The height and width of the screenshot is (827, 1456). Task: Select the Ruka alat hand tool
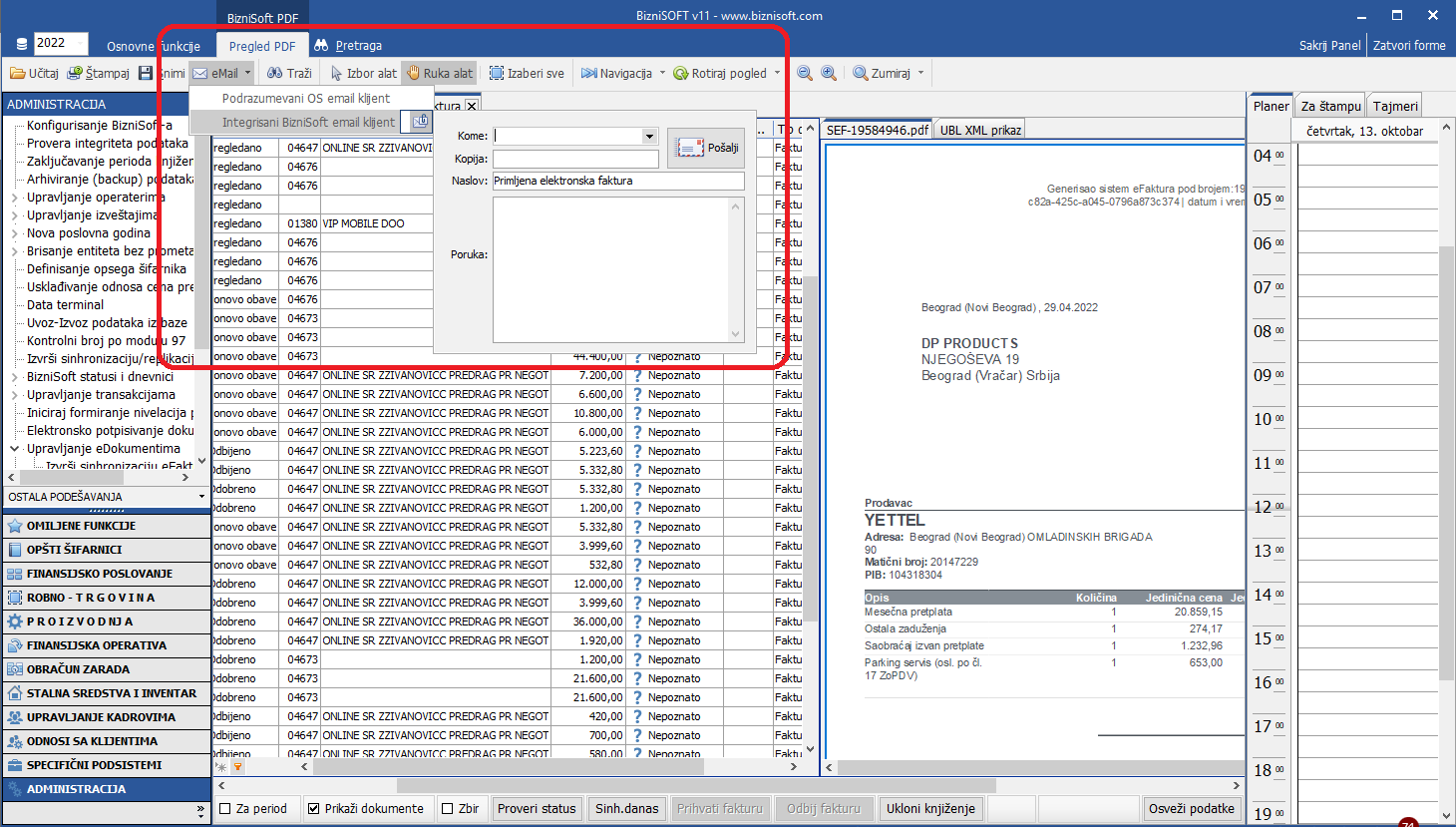point(413,73)
